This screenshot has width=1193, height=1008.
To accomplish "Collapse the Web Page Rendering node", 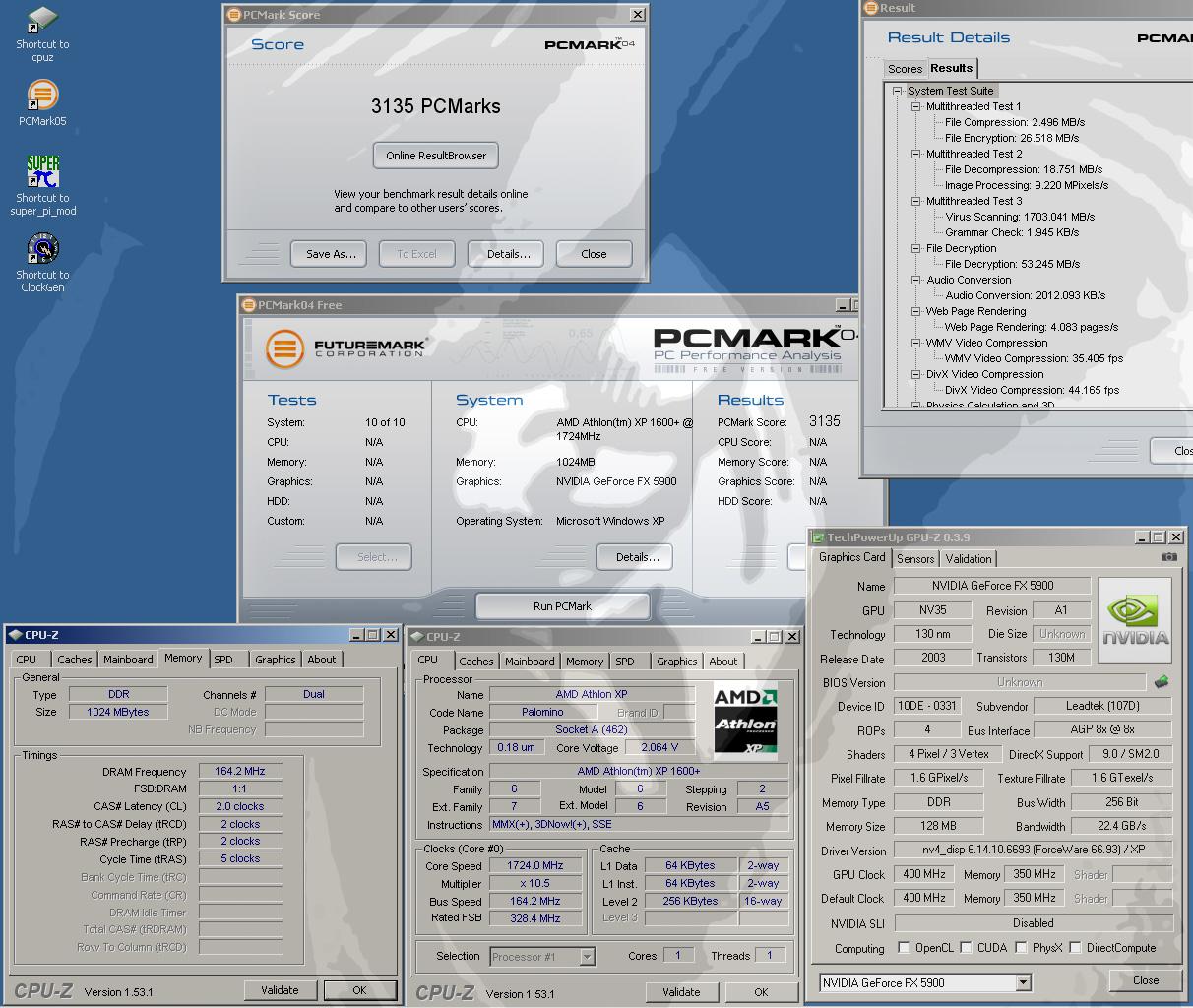I will coord(915,311).
